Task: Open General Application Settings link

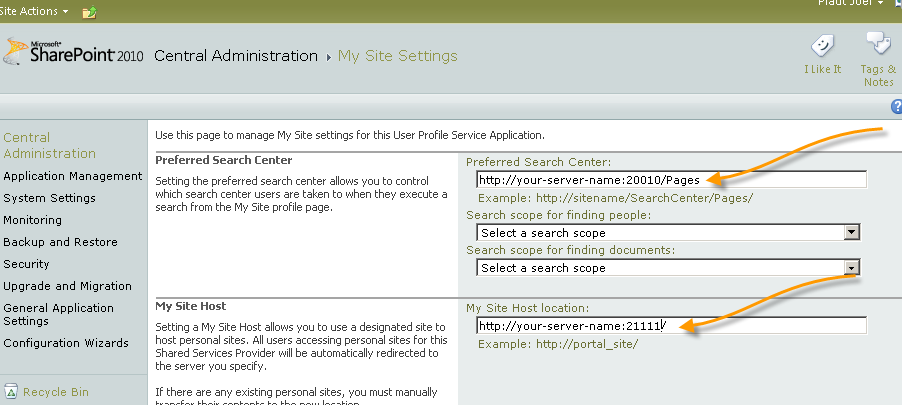Action: [x=58, y=314]
